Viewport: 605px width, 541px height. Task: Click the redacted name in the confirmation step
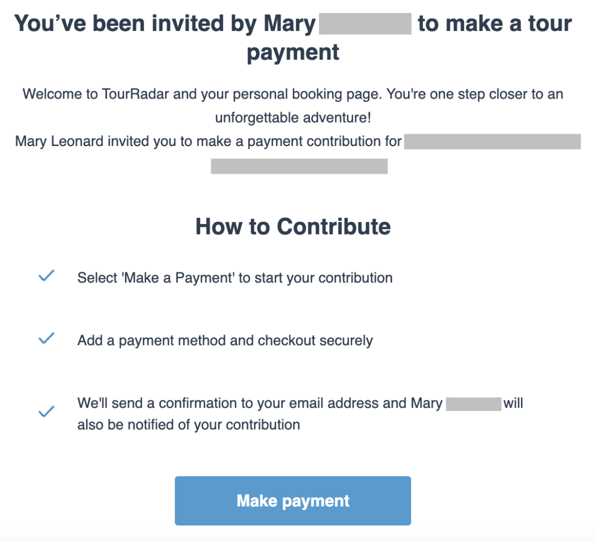[473, 404]
